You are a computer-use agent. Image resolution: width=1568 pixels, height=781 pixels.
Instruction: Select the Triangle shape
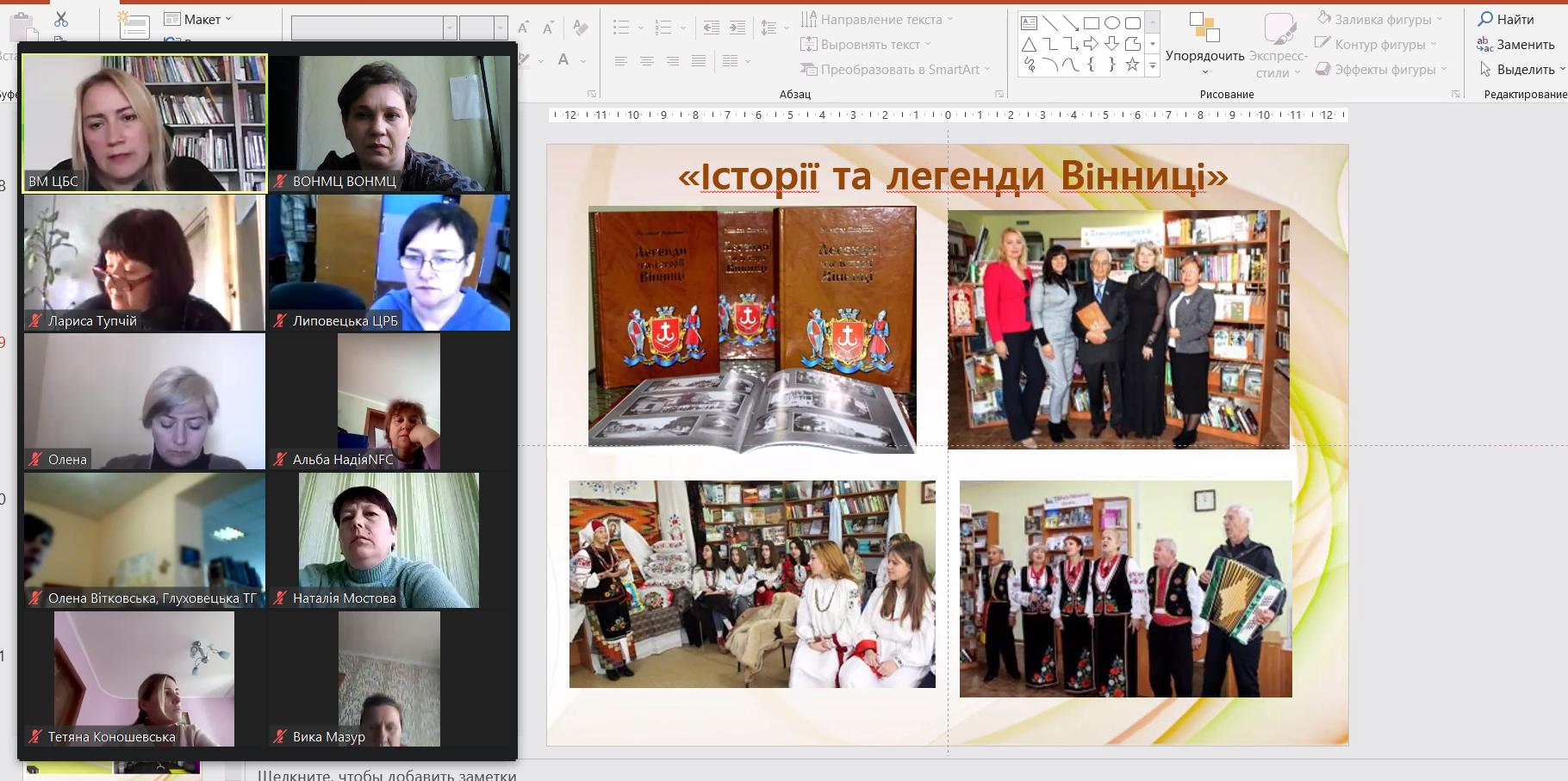pos(1029,44)
